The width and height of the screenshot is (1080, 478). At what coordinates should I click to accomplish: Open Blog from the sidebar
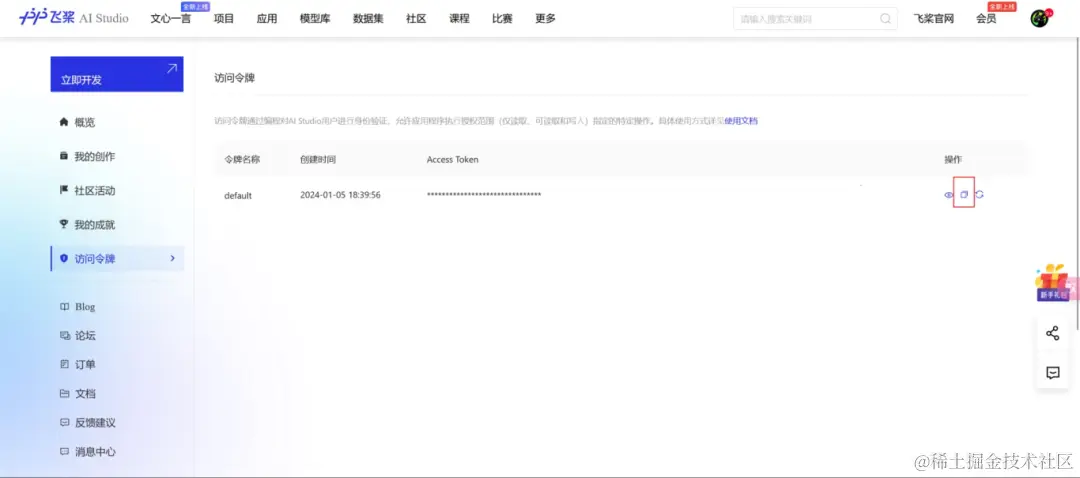click(85, 306)
